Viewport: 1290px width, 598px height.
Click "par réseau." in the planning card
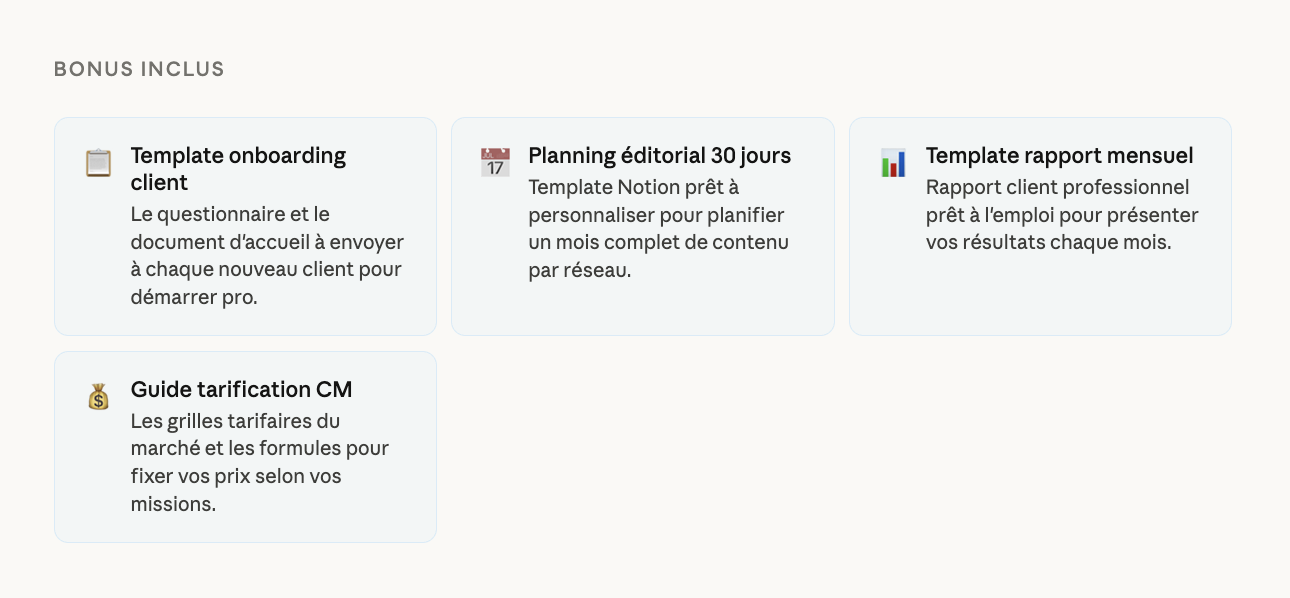click(x=580, y=270)
